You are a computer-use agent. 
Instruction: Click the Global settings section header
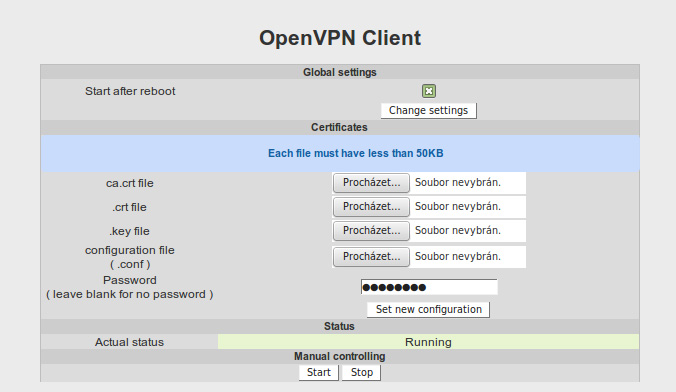click(x=340, y=72)
